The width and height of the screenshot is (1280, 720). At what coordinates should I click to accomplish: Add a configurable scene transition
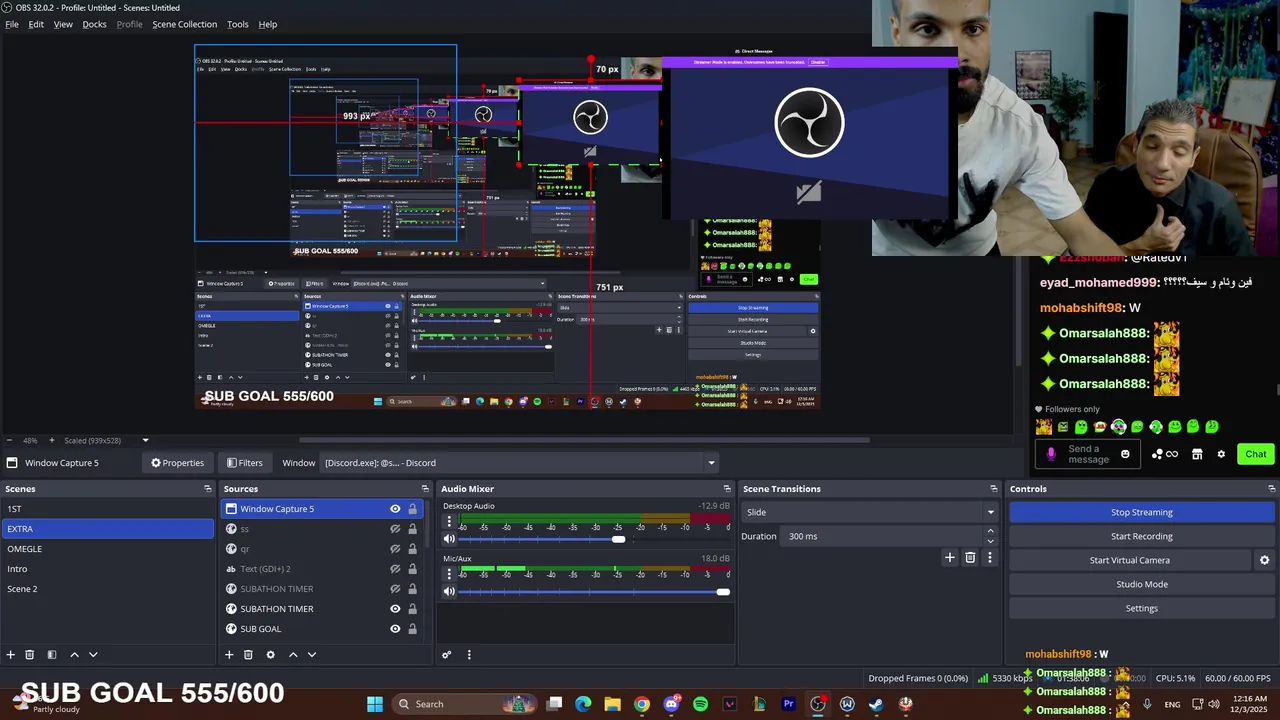(x=950, y=558)
